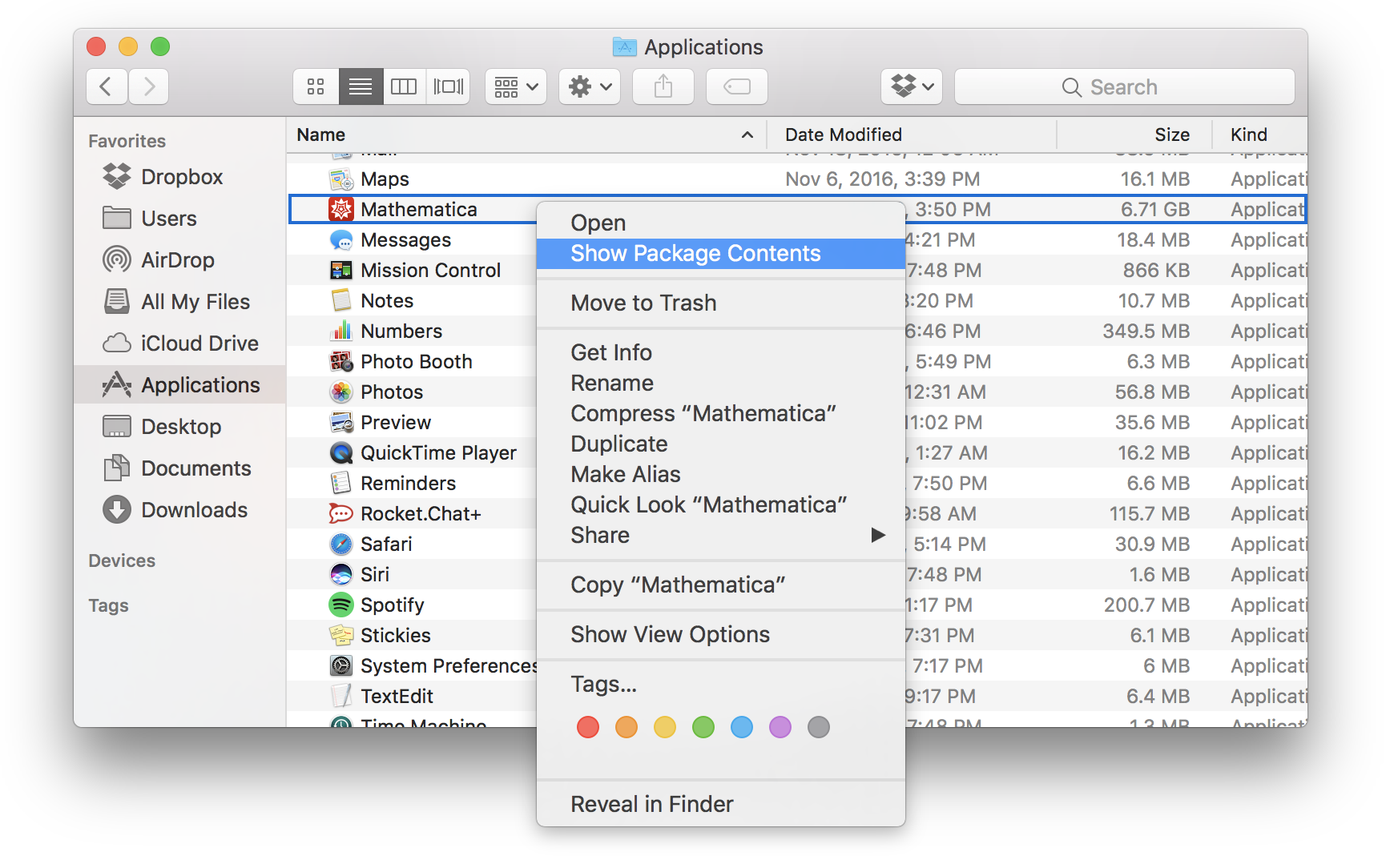The image size is (1394, 868).
Task: Apply the purple tag color
Action: [x=780, y=727]
